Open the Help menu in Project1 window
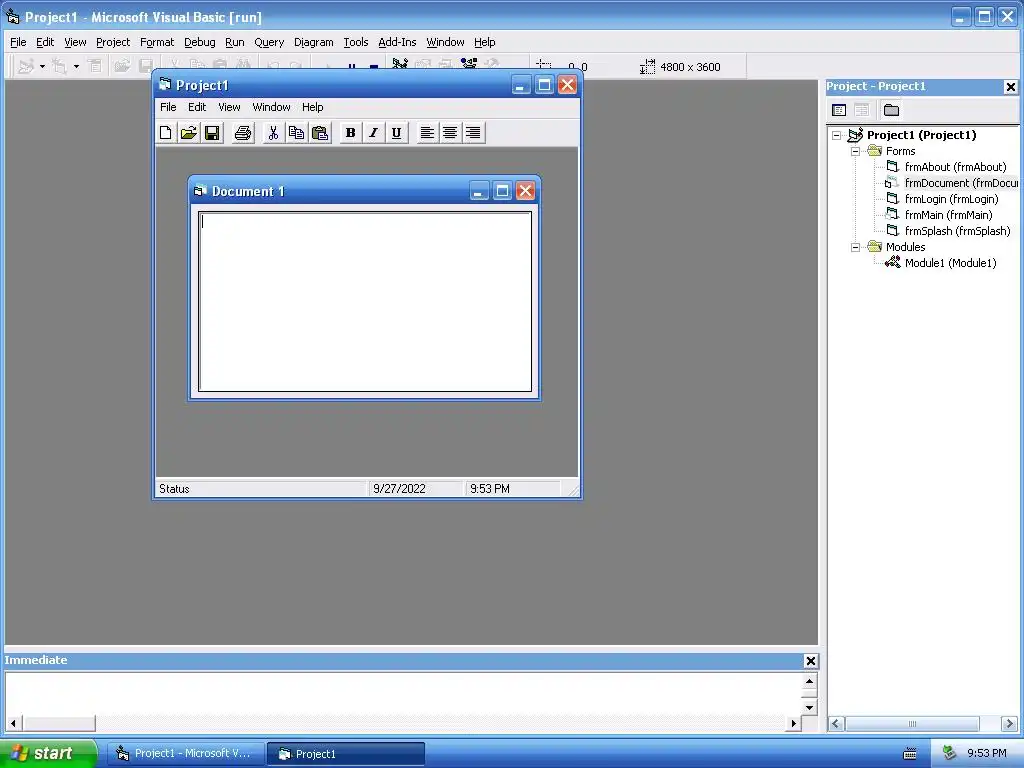Viewport: 1024px width, 768px height. click(312, 107)
